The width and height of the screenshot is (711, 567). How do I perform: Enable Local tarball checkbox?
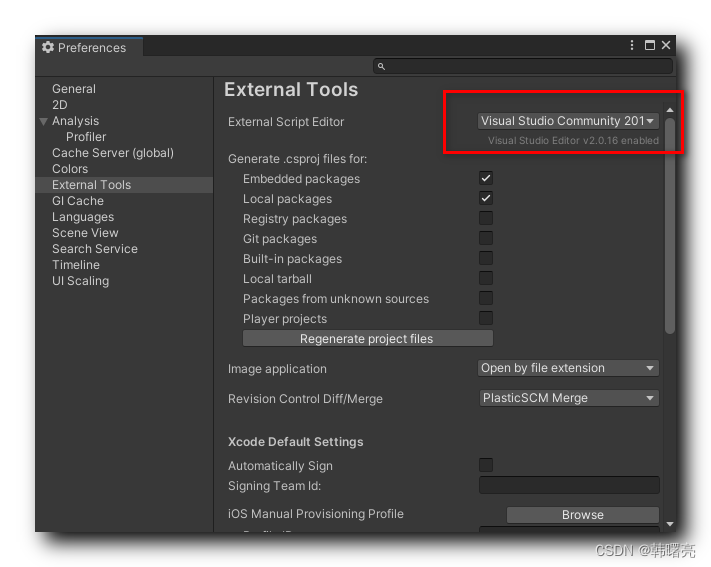(x=486, y=278)
